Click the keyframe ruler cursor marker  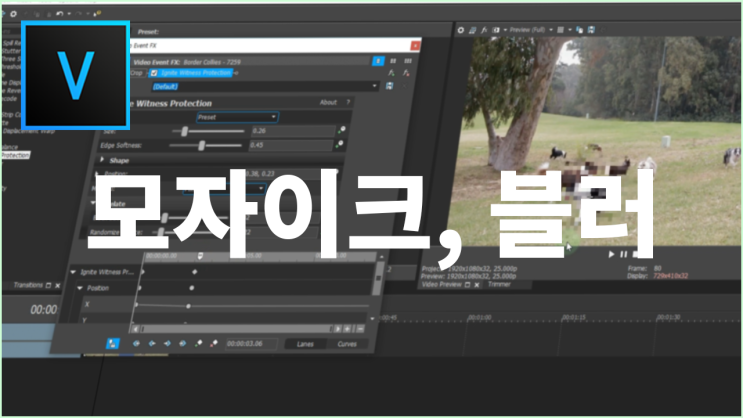pos(200,256)
